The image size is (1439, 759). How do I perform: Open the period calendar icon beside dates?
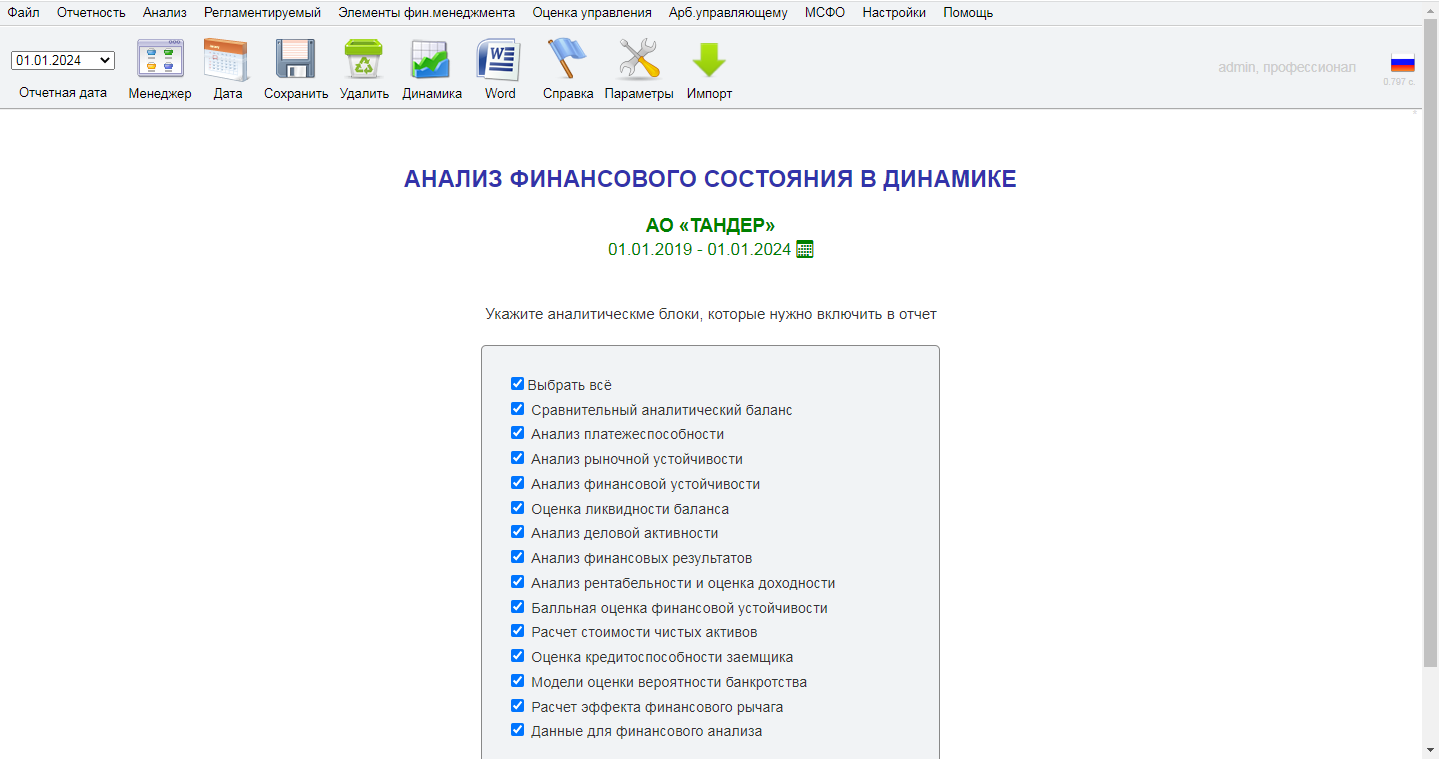pos(805,249)
